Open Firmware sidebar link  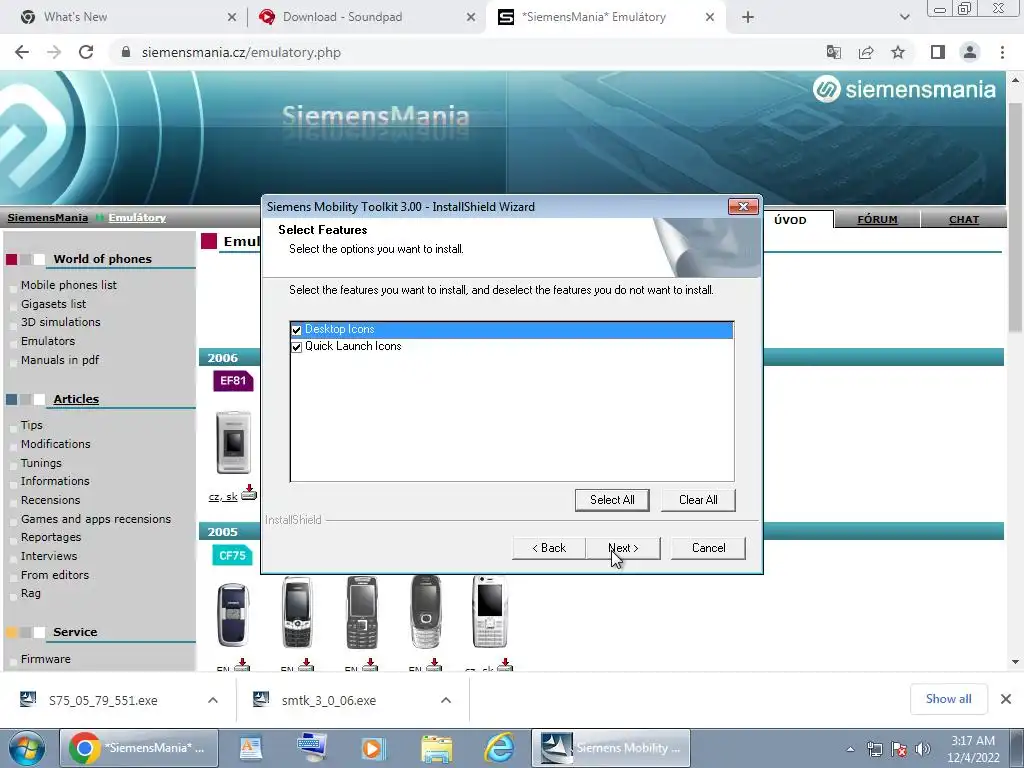point(46,659)
